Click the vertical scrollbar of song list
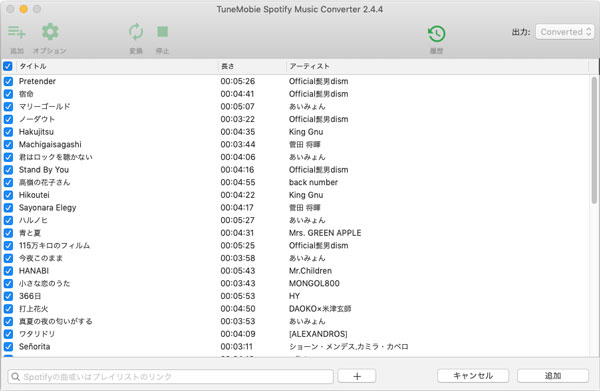600x391 pixels. 594,140
